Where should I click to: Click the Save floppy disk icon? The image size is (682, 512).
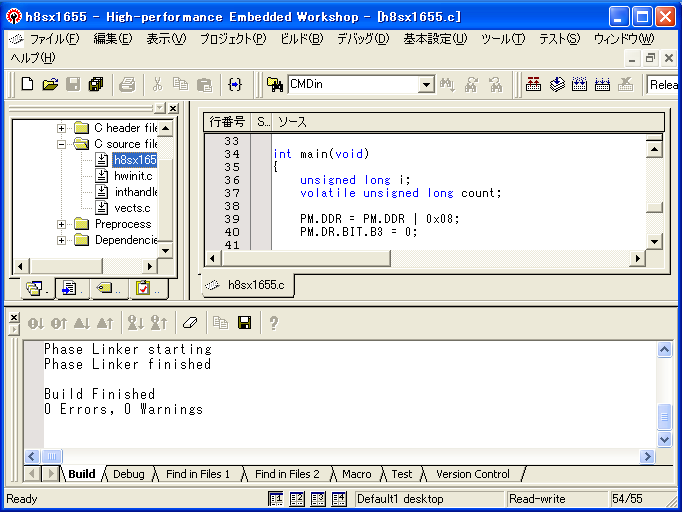click(73, 84)
